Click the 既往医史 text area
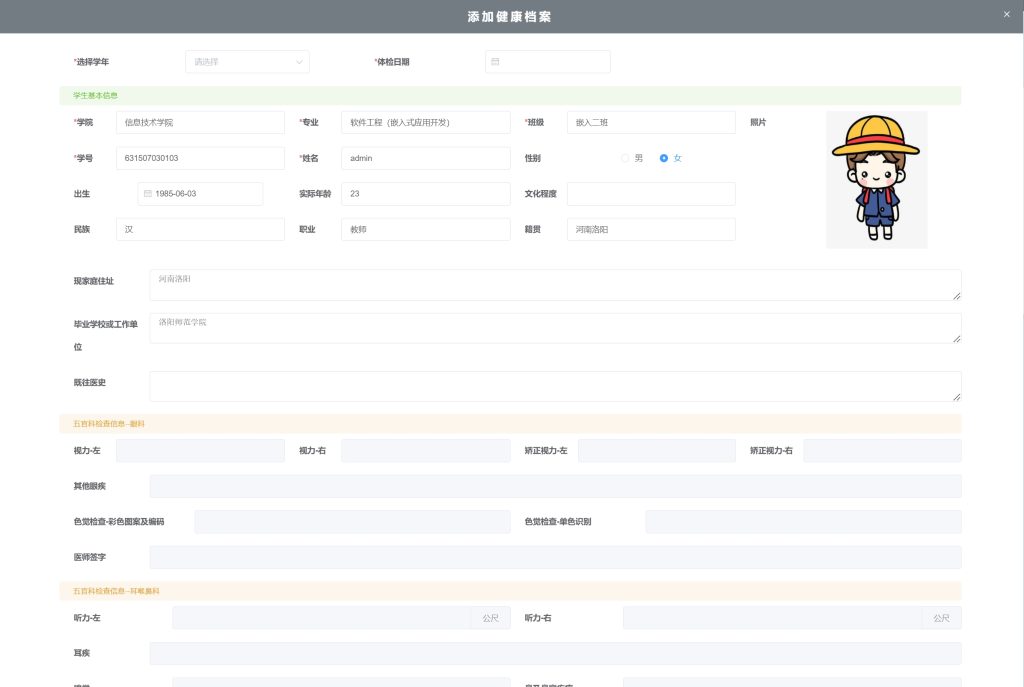This screenshot has width=1024, height=687. tap(555, 387)
